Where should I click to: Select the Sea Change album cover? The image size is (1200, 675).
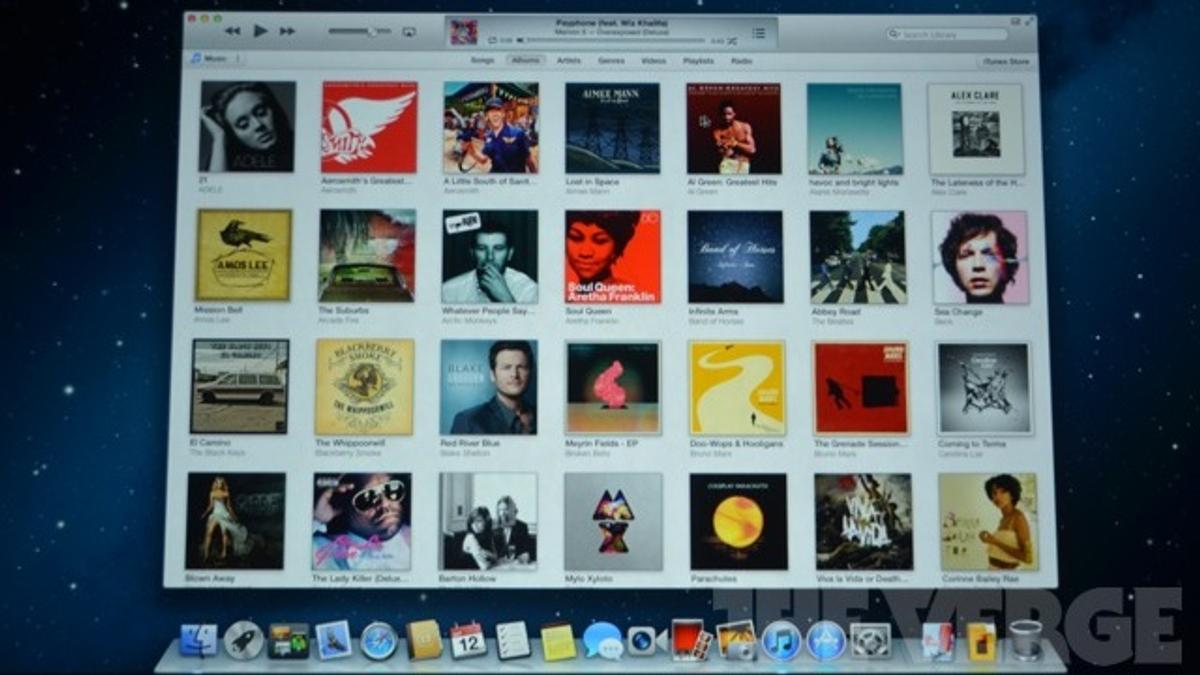[x=980, y=257]
